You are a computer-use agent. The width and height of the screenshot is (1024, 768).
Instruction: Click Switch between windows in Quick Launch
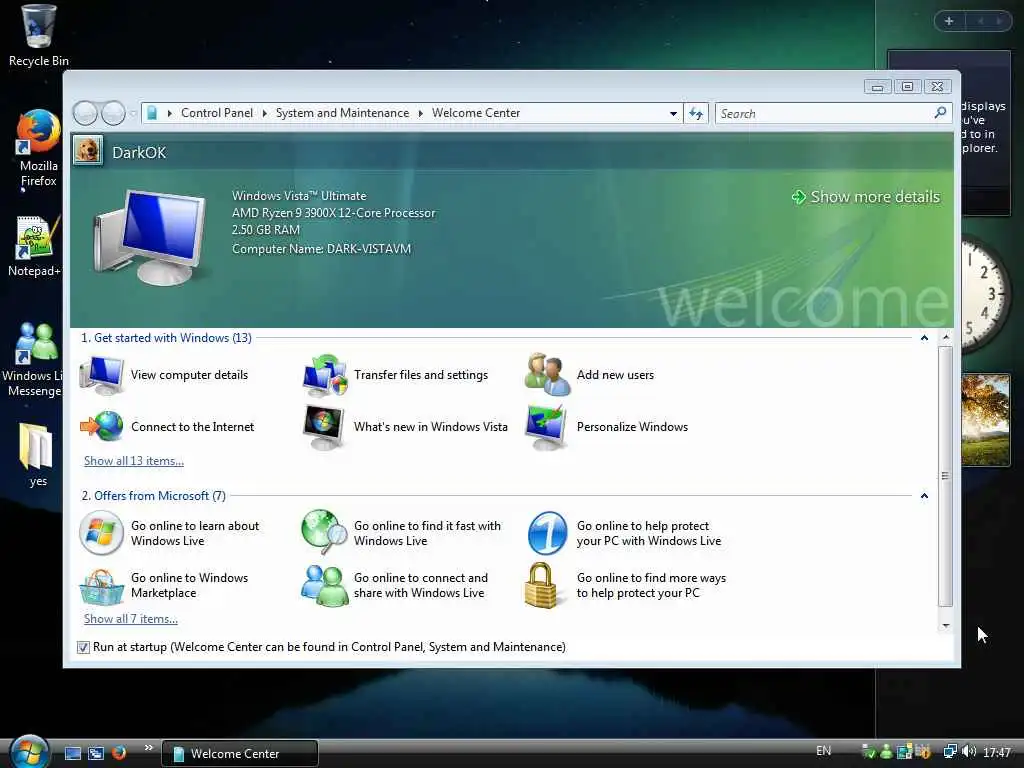point(96,753)
